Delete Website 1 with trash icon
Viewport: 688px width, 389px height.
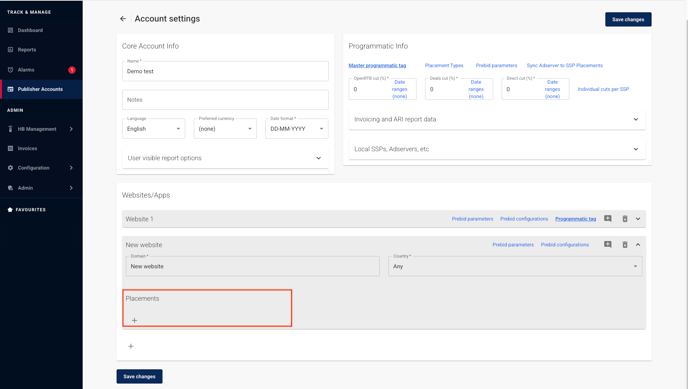coord(625,219)
